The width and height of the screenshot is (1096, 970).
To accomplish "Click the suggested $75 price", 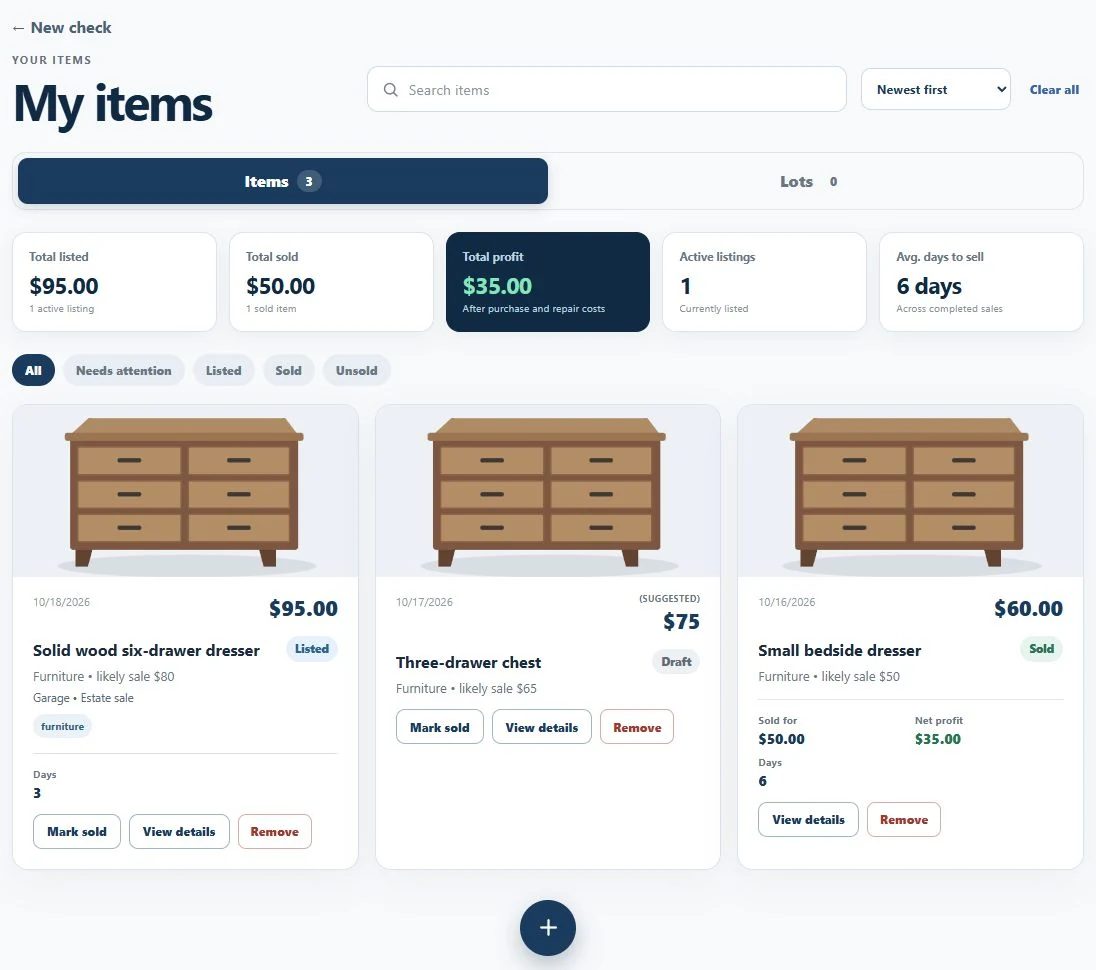I will [682, 621].
